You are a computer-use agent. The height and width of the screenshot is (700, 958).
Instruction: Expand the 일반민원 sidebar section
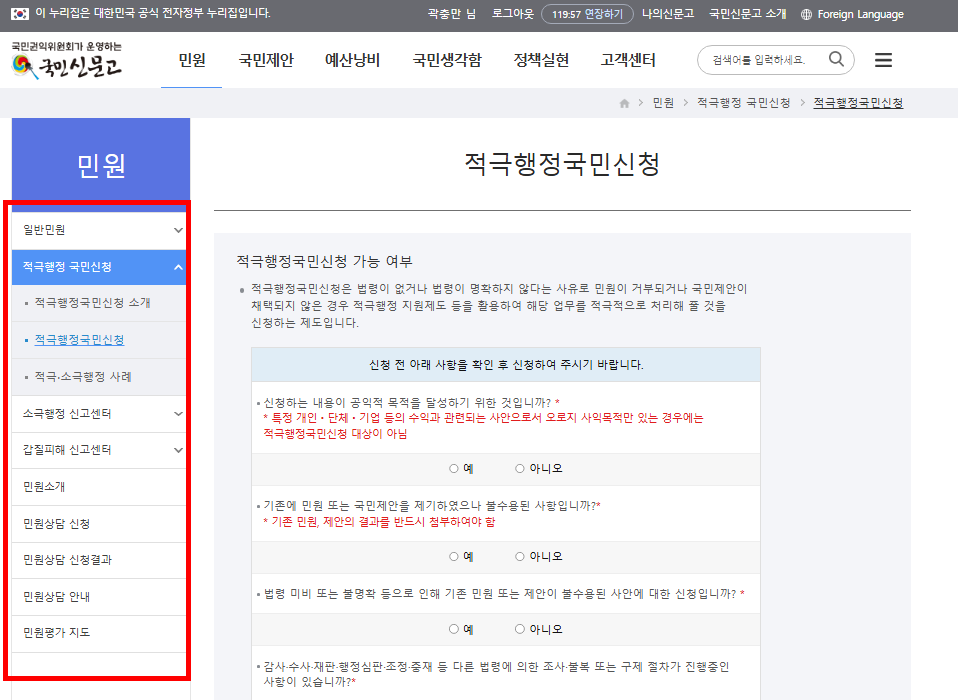(x=97, y=229)
